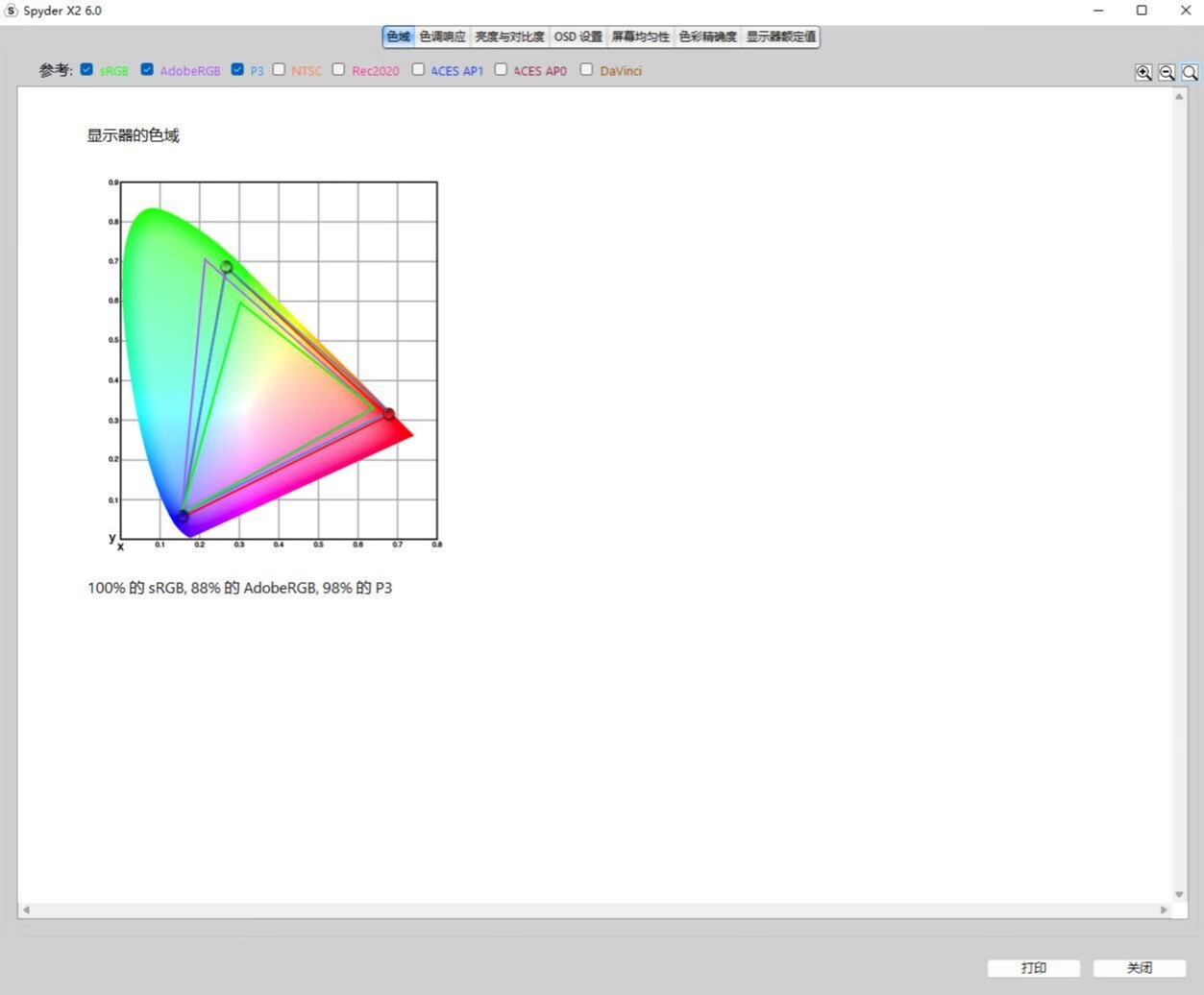Click the Spyder X2 app icon in title bar
Image resolution: width=1204 pixels, height=995 pixels.
coord(11,11)
